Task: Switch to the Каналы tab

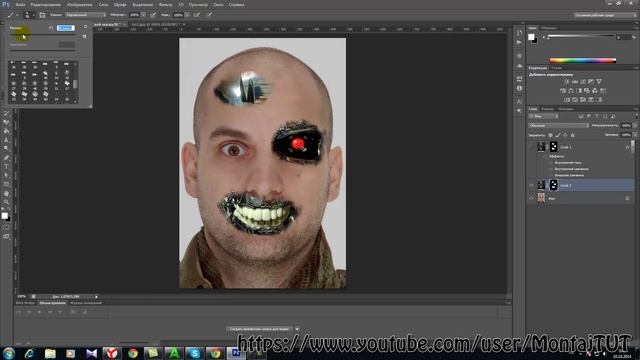Action: point(548,109)
